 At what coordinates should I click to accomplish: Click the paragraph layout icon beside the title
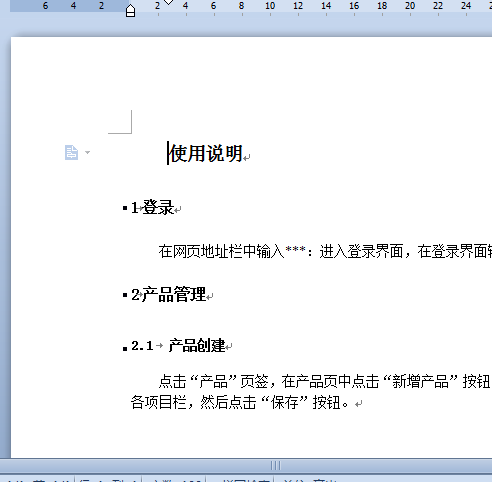click(71, 153)
